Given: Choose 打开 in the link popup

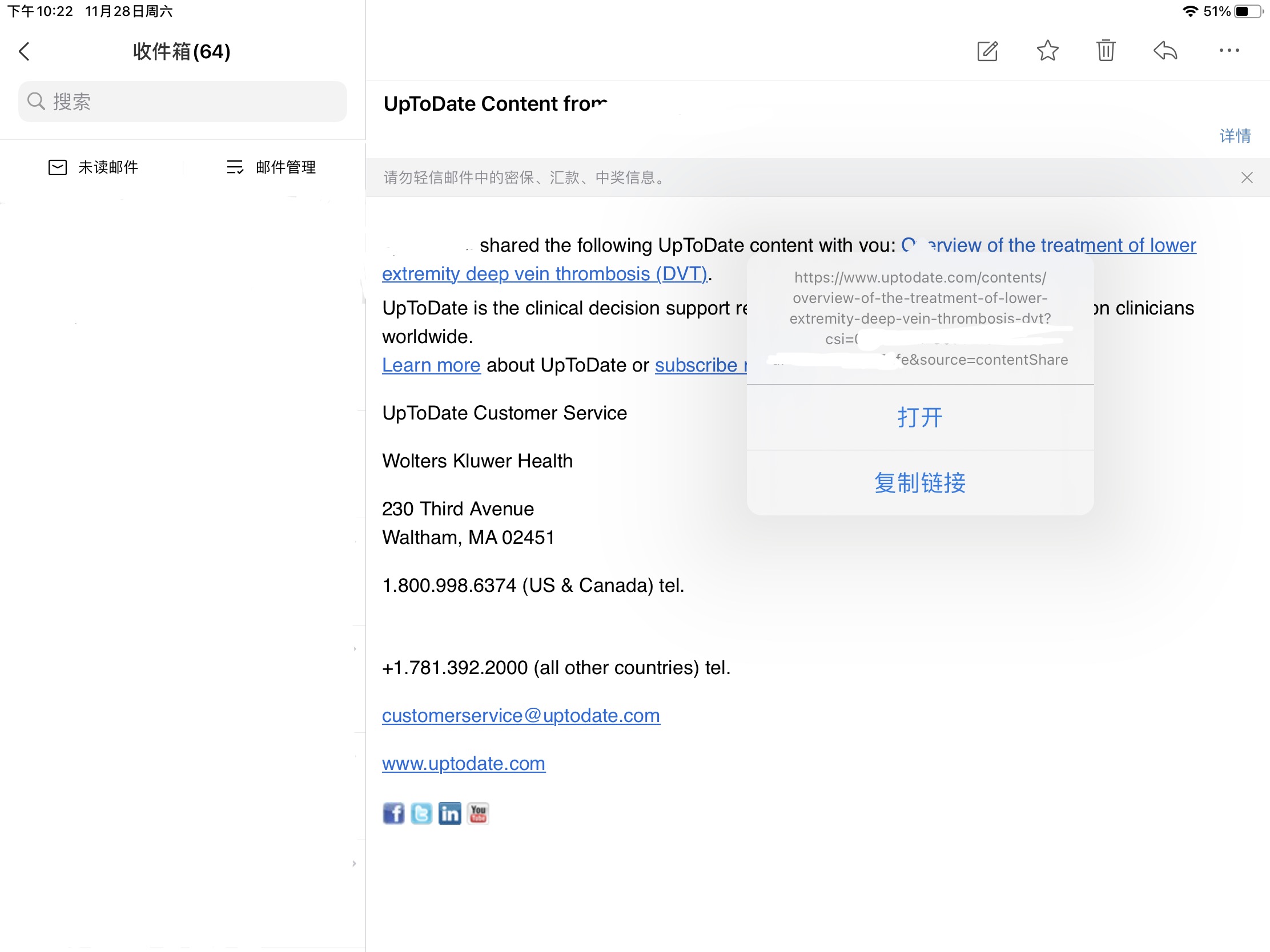Looking at the screenshot, I should (x=920, y=417).
